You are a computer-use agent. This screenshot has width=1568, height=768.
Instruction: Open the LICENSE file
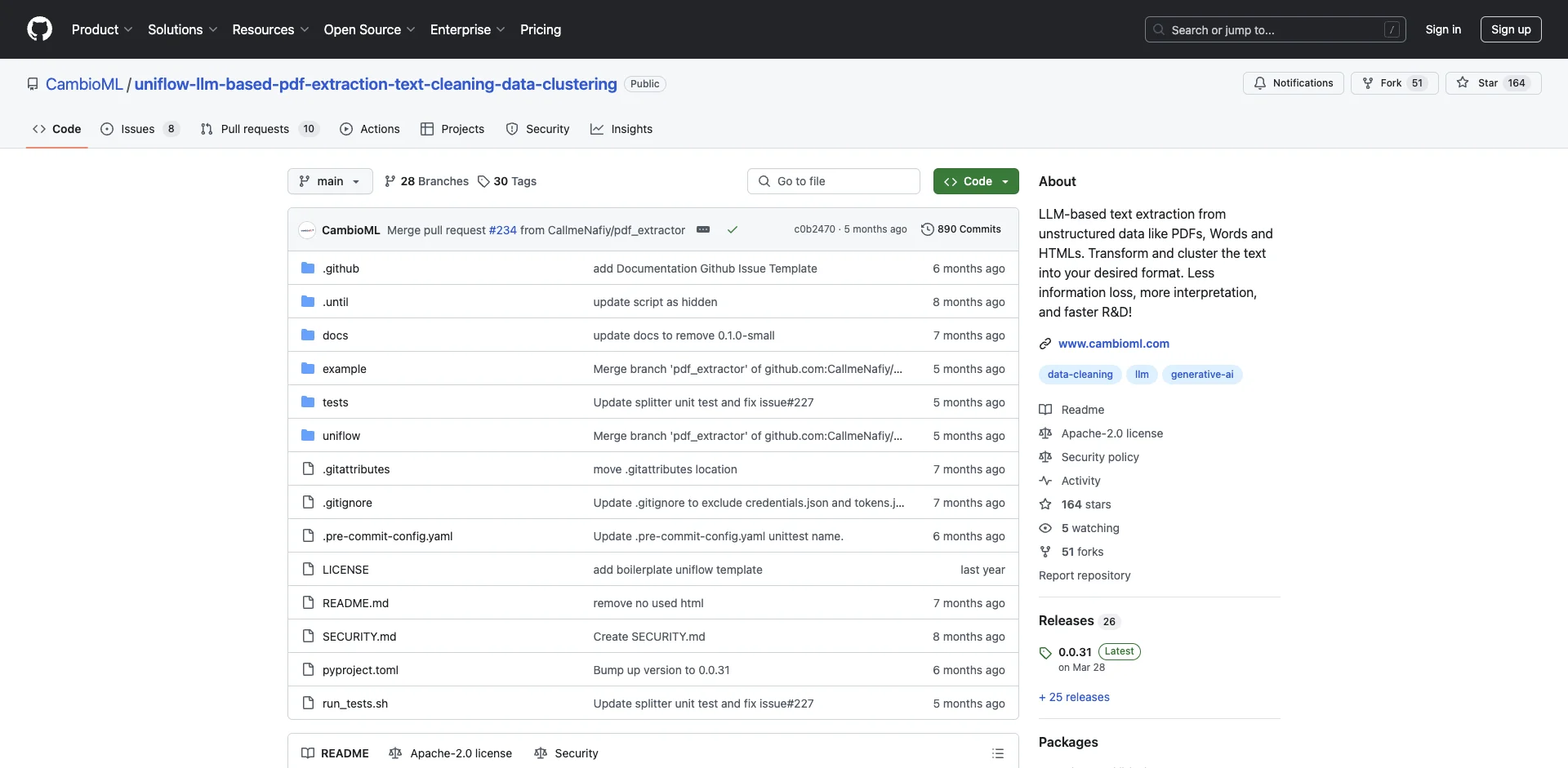click(x=345, y=570)
